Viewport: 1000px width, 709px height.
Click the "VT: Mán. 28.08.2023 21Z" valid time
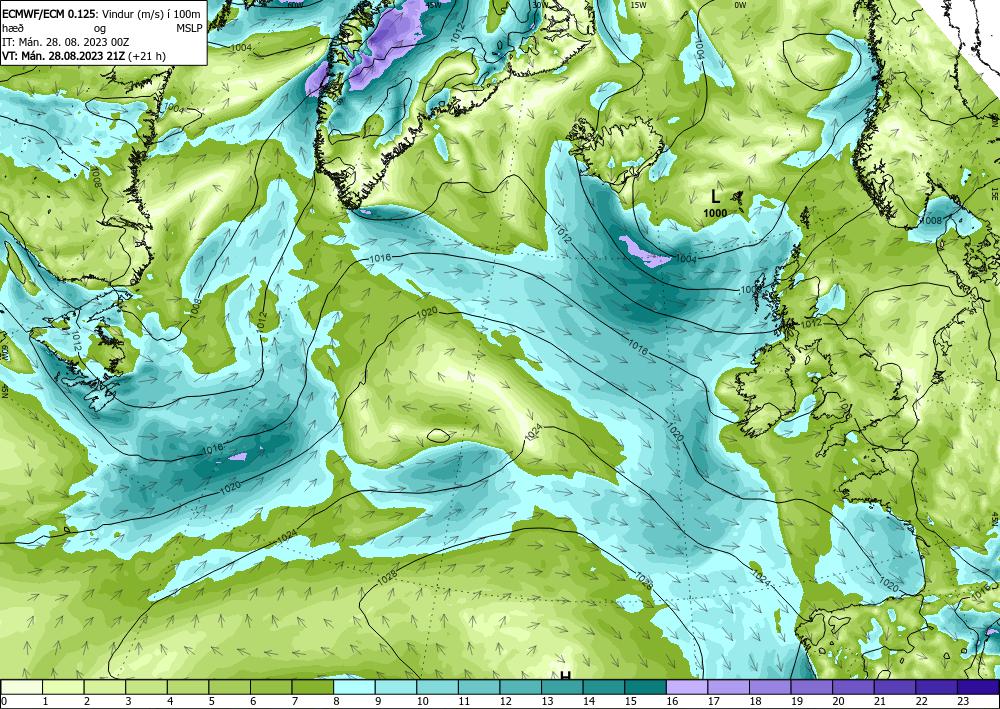[x=64, y=56]
